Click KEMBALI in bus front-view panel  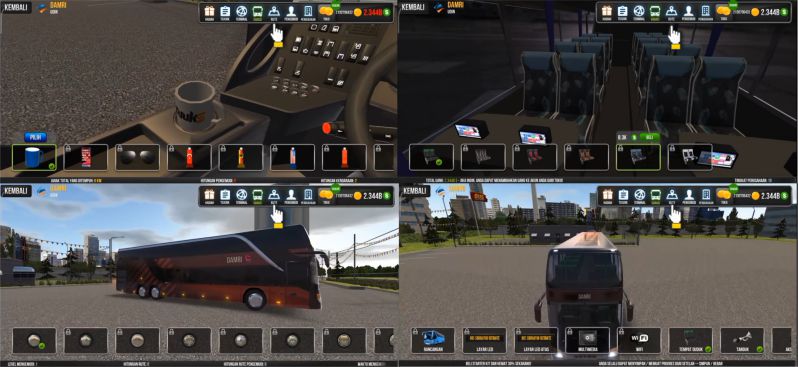415,191
